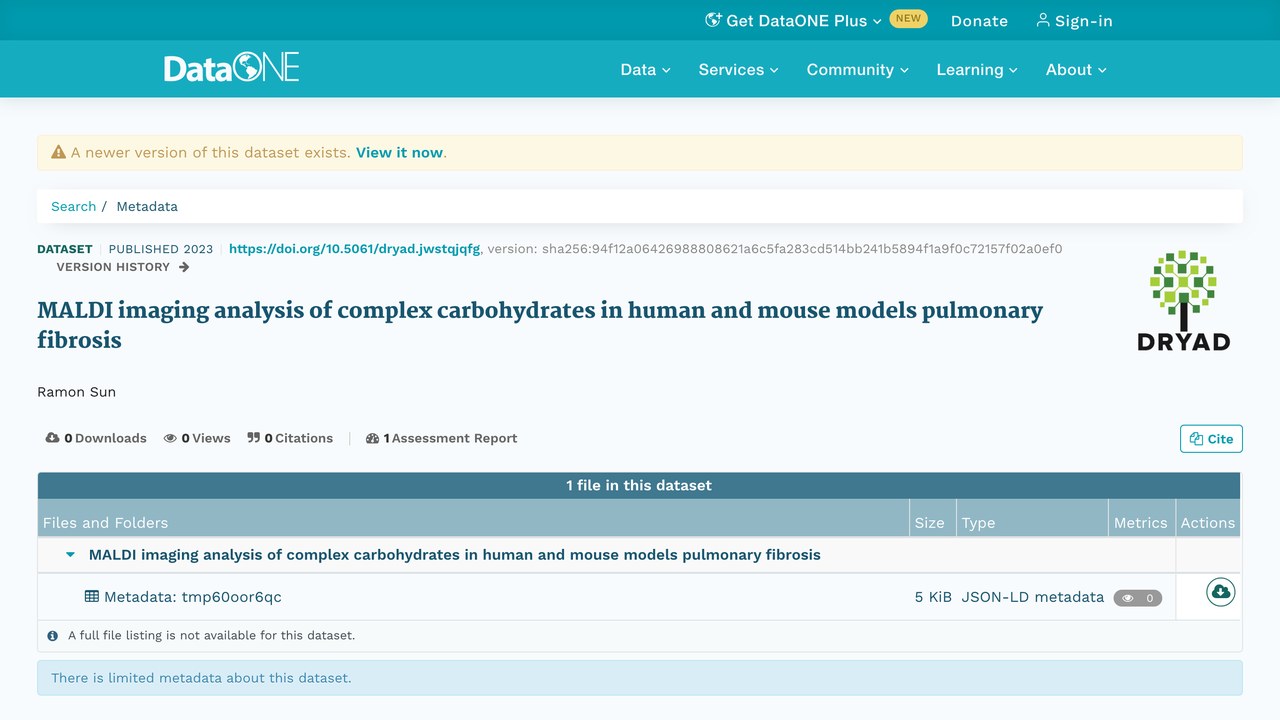Click JSON-LD metadata type cell

1032,597
